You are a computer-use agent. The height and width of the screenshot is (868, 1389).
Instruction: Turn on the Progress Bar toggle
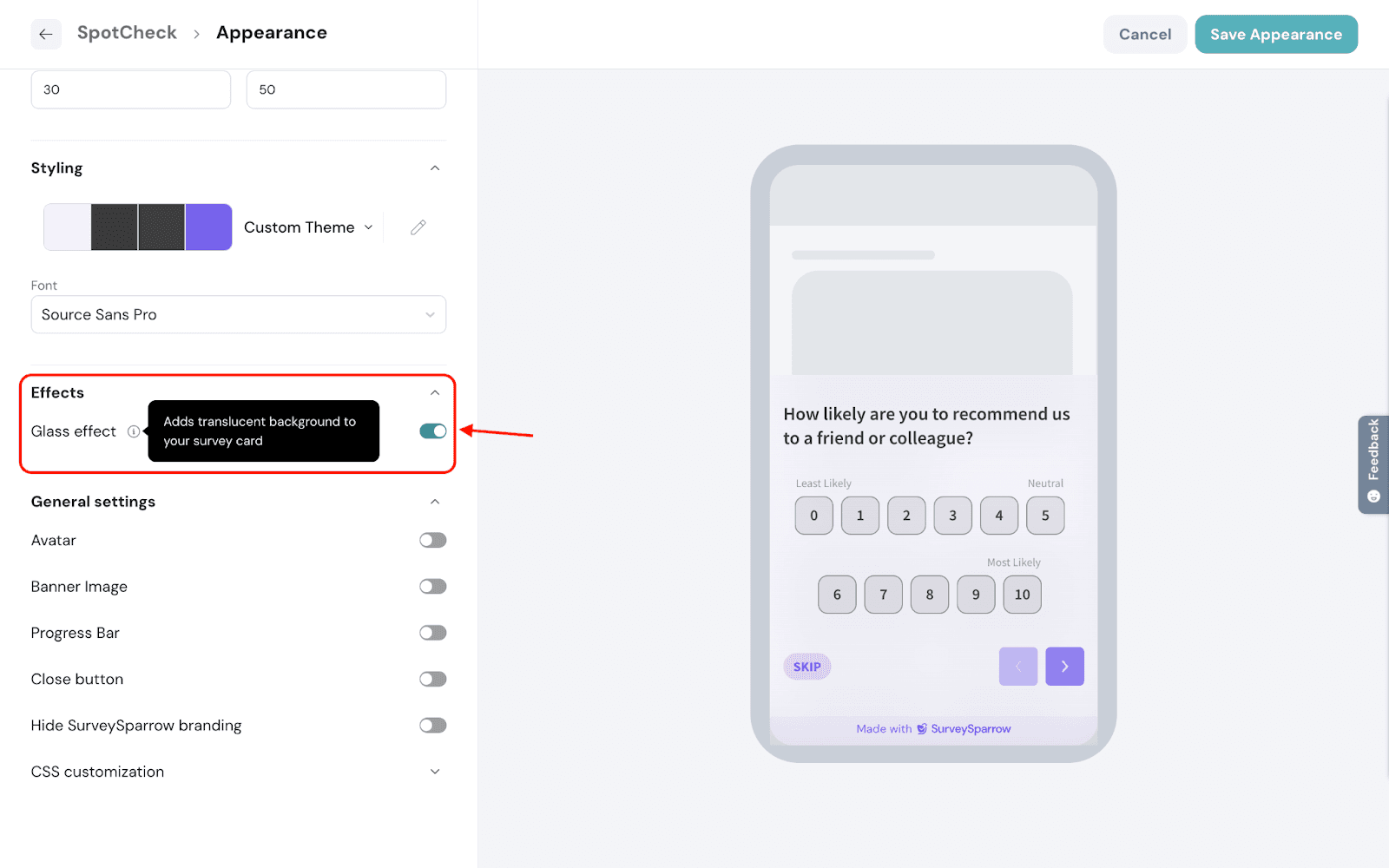coord(432,633)
